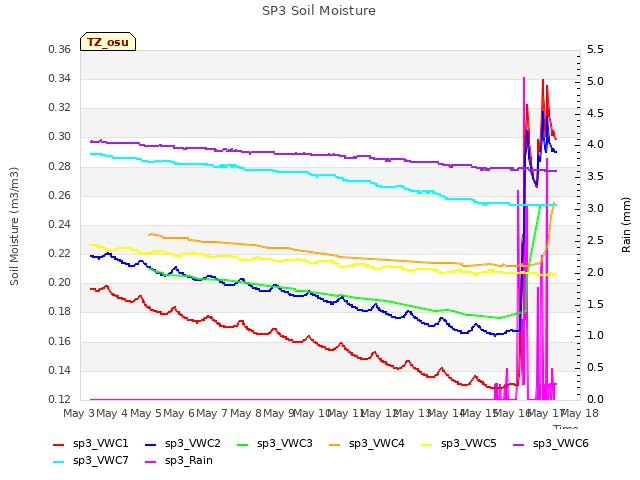Viewport: 640px width, 480px height.
Task: Click the 0.12 left axis tick label
Action: click(60, 399)
